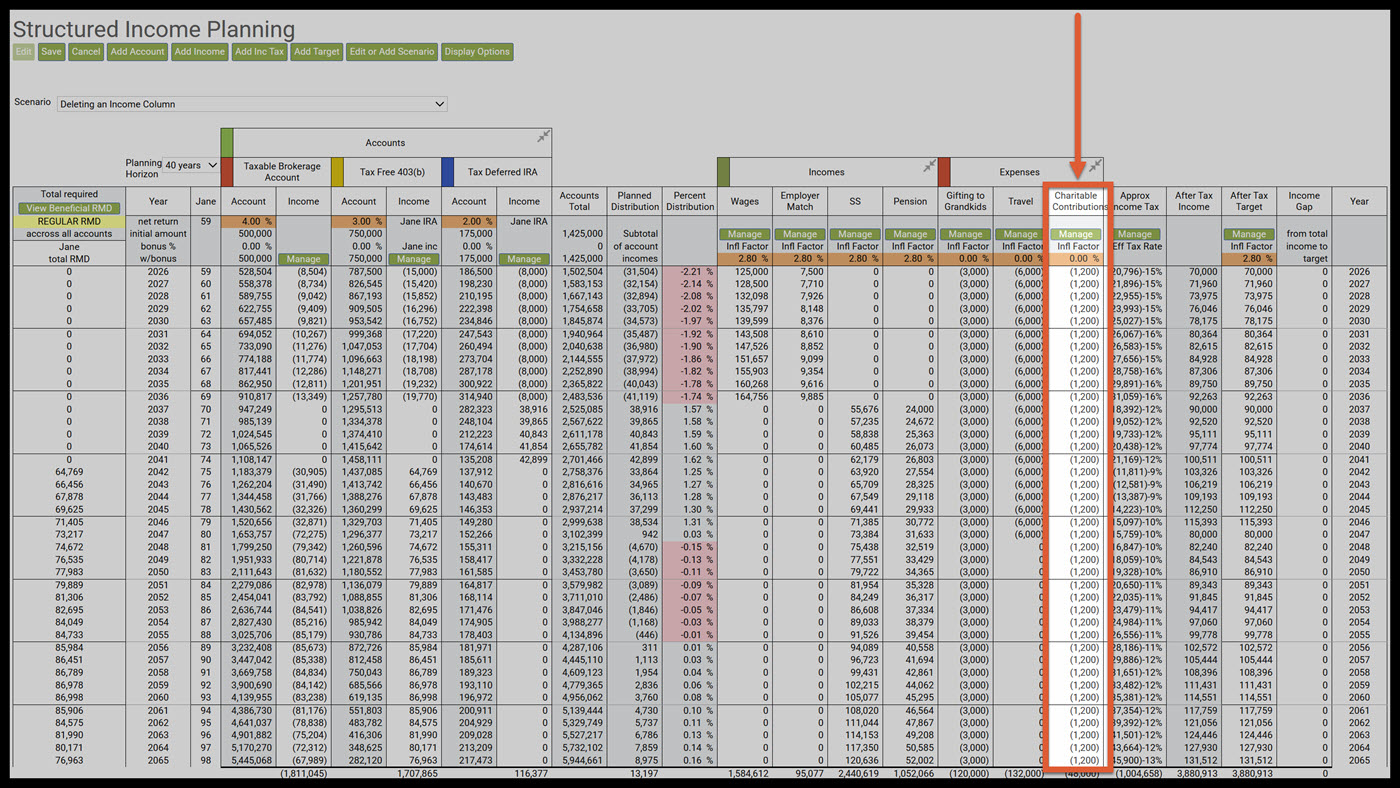Click the green color swatch beside Accounts

(x=226, y=142)
